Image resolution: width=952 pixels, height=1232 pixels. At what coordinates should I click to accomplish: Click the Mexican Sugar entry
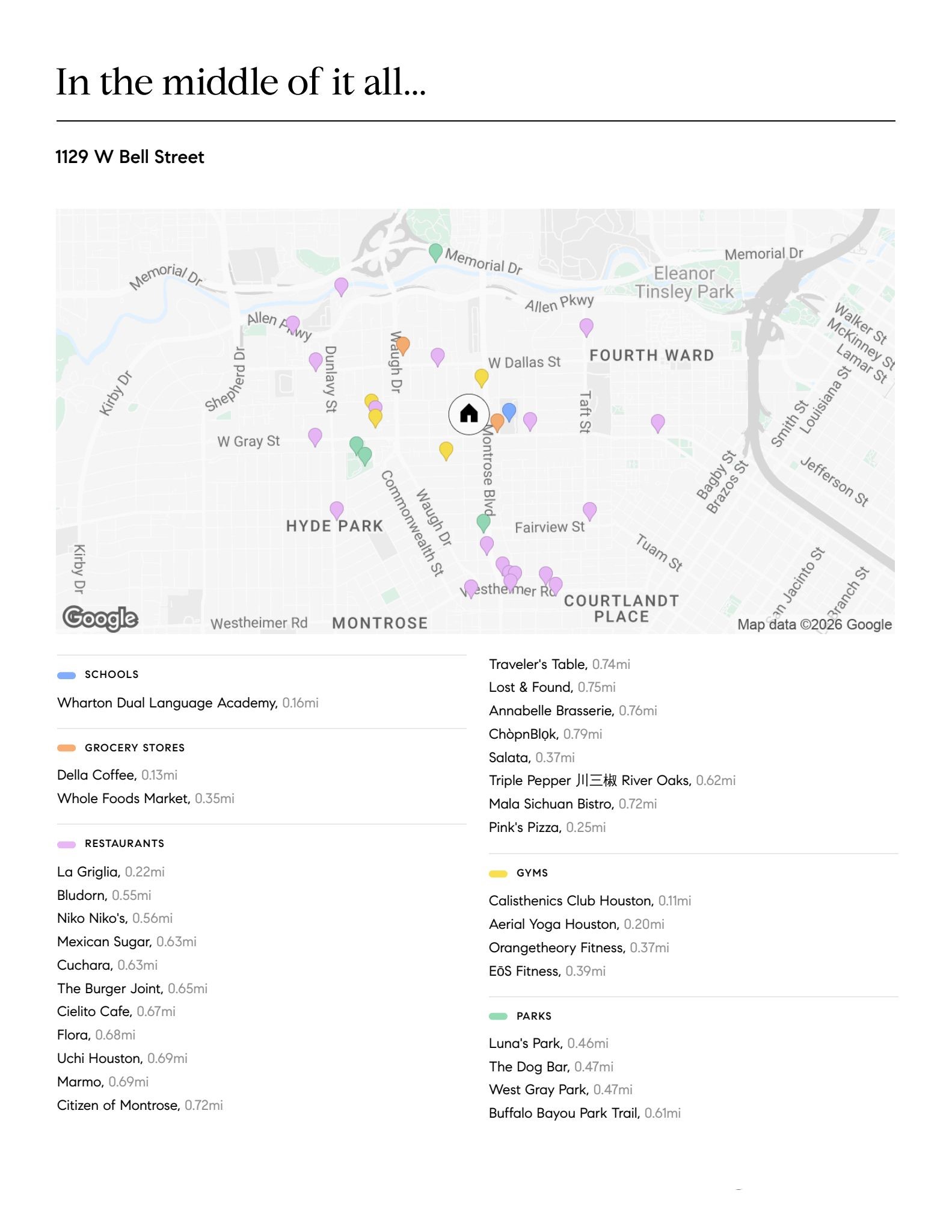click(127, 941)
